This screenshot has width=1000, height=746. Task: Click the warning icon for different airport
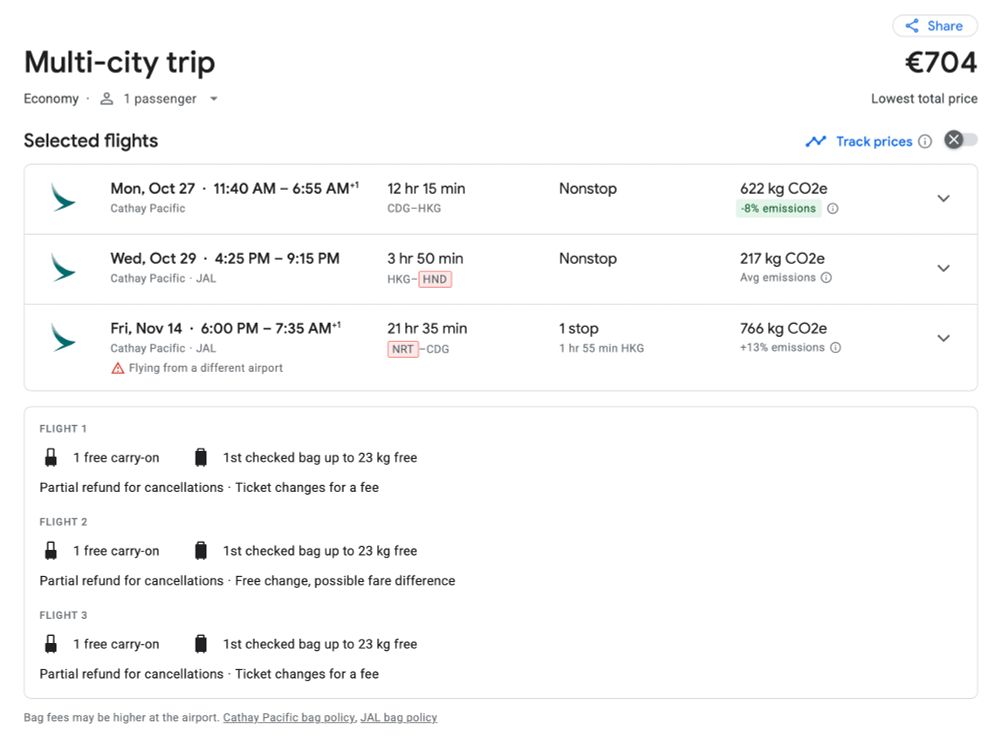tap(118, 368)
